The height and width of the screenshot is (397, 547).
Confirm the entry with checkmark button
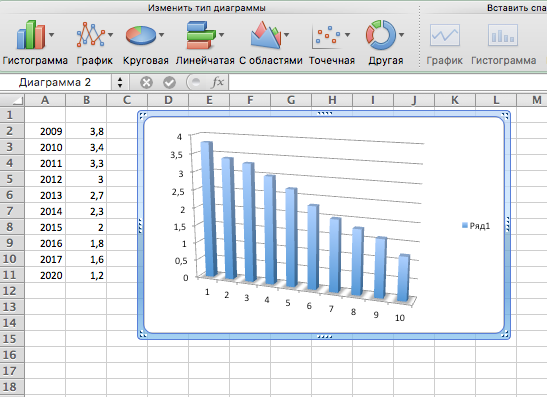(x=169, y=83)
